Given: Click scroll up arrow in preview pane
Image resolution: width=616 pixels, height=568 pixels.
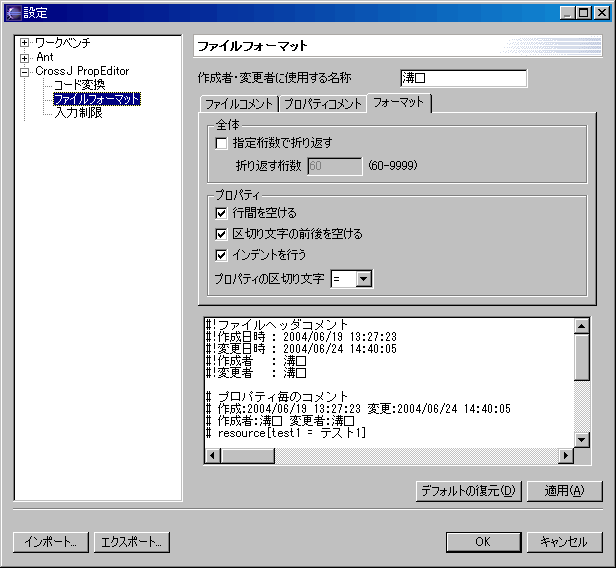Looking at the screenshot, I should tap(581, 326).
